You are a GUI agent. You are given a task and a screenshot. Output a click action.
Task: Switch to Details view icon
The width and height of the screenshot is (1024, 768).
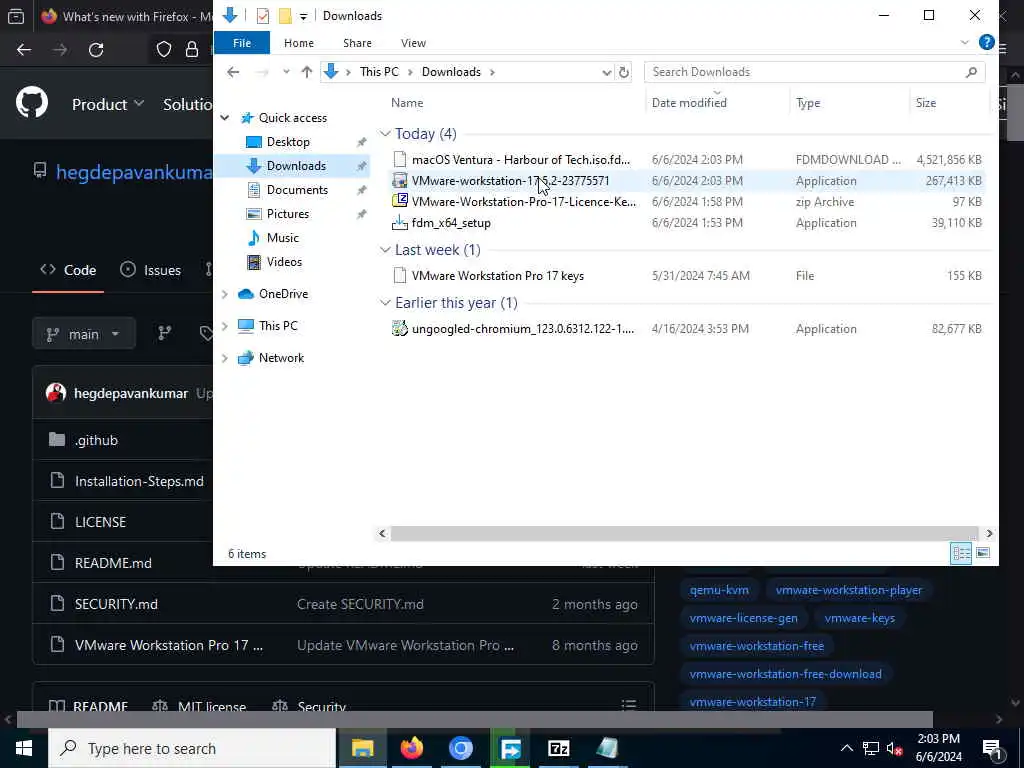(x=961, y=553)
